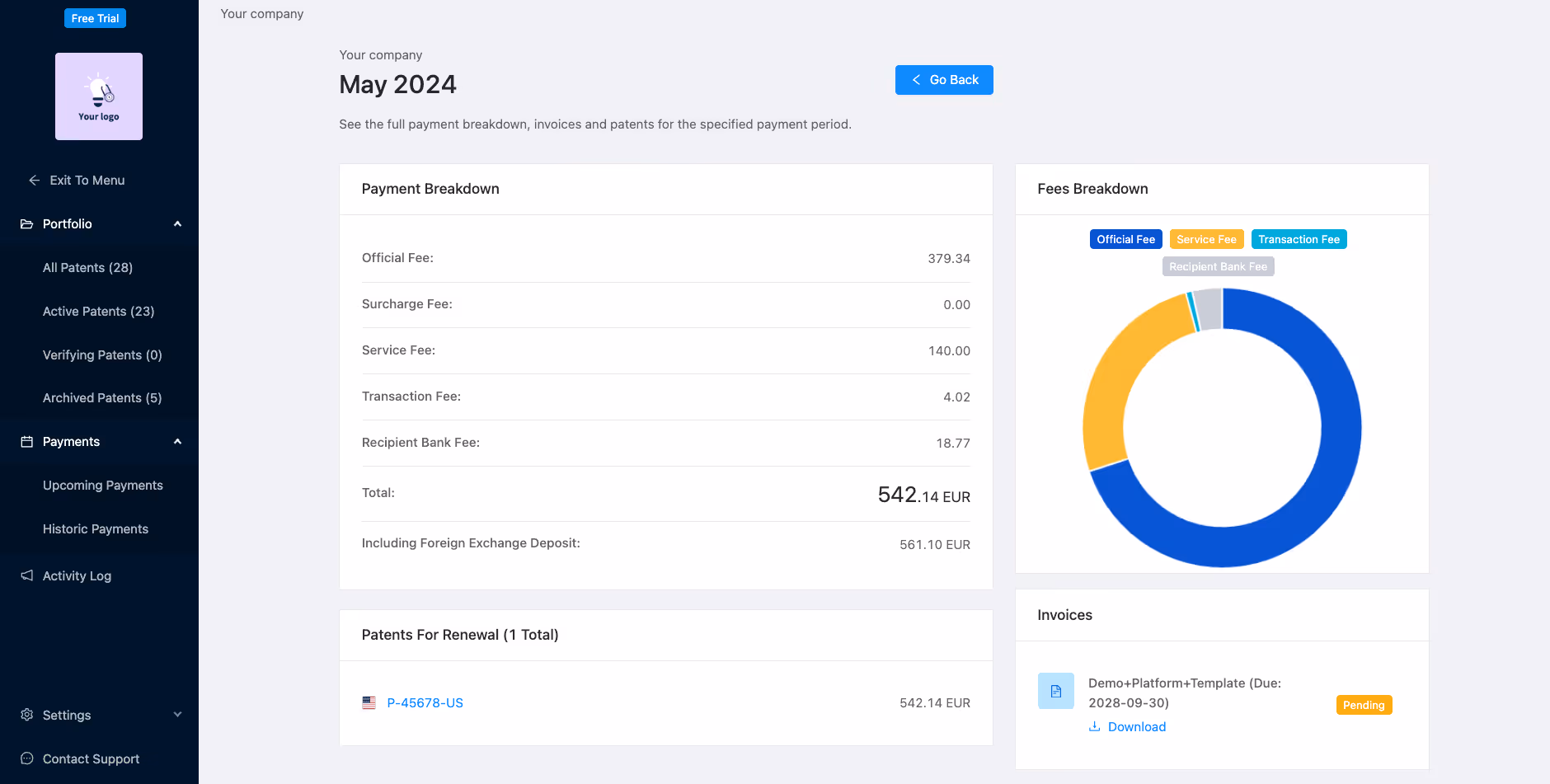Click the Free Trial badge

pyautogui.click(x=96, y=18)
